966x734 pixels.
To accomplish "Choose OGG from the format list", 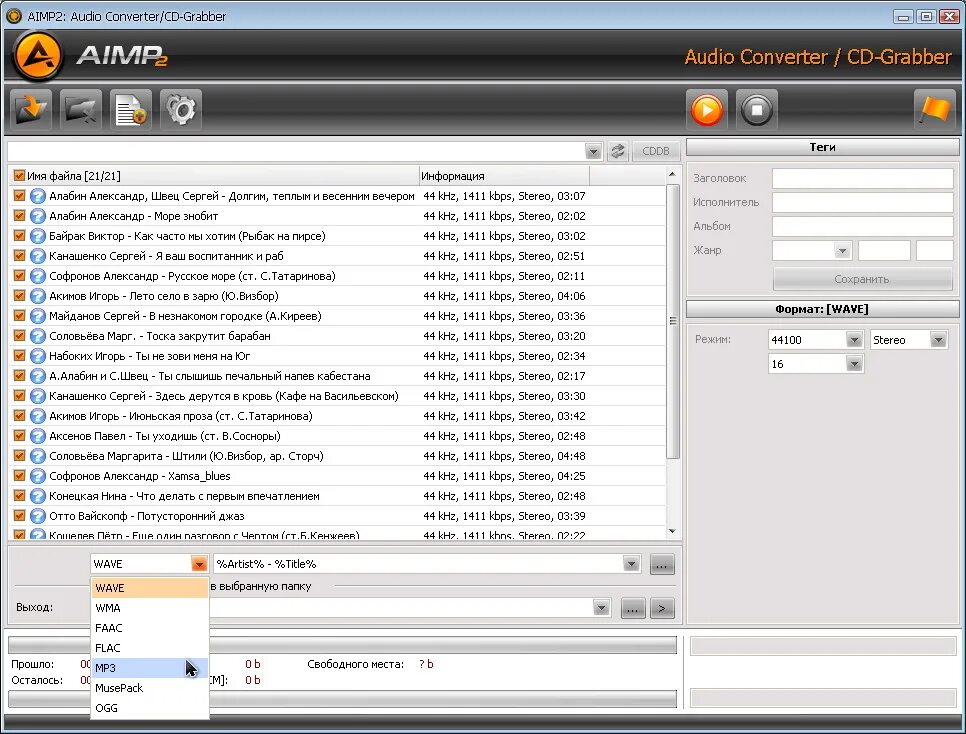I will (150, 708).
